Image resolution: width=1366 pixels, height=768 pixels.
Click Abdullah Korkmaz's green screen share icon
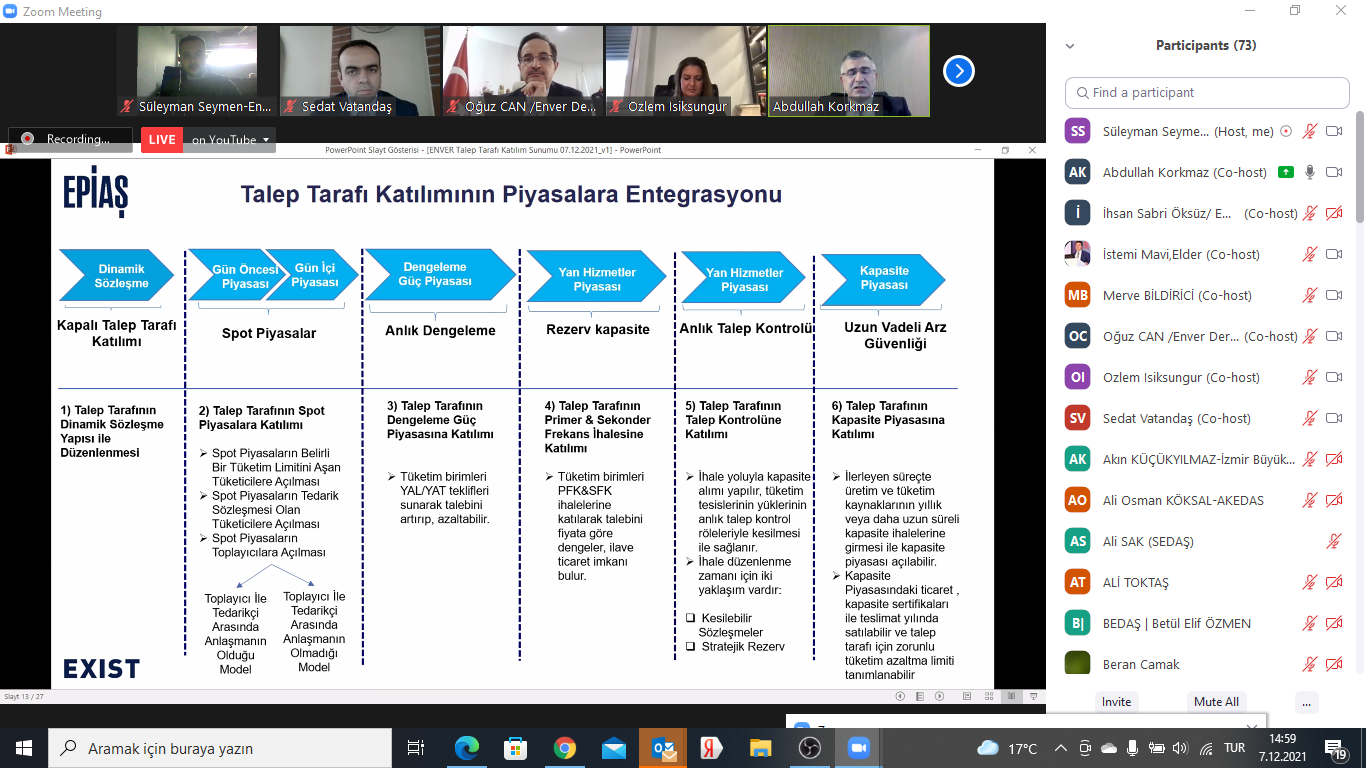click(1286, 172)
